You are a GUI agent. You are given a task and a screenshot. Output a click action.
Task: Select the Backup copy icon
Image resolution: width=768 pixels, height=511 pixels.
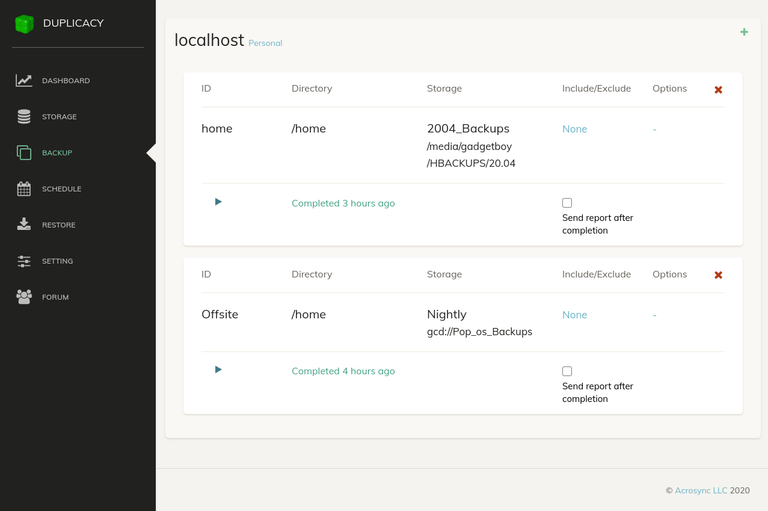pos(24,153)
